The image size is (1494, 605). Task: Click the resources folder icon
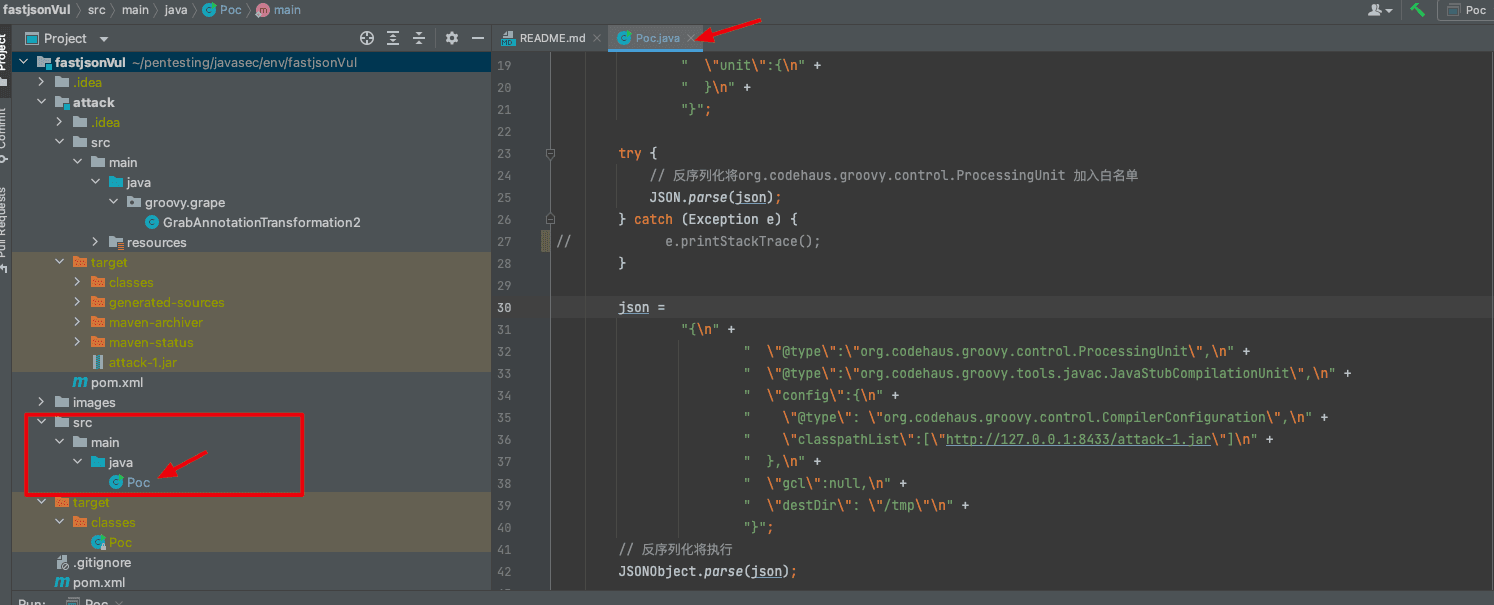coord(115,242)
